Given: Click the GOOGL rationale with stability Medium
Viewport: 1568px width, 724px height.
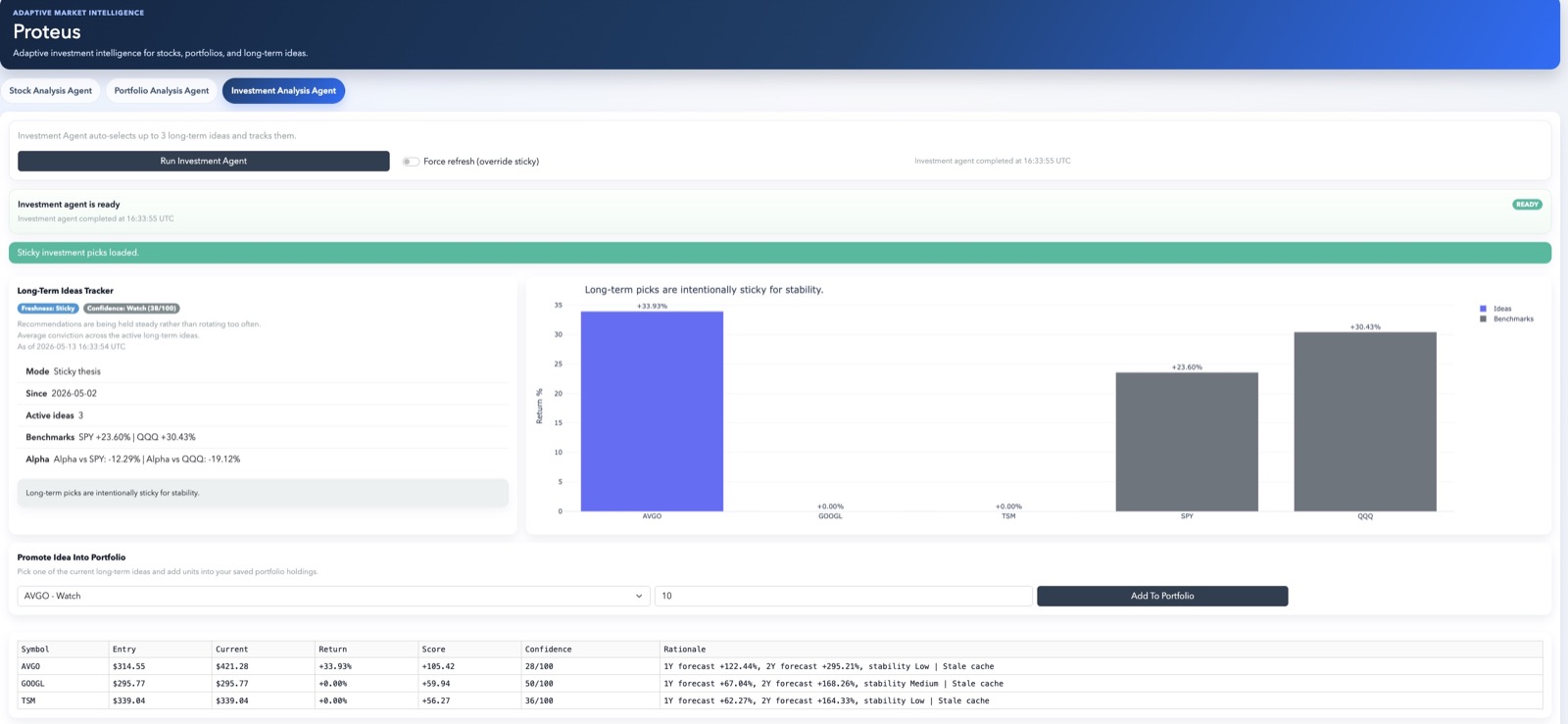Looking at the screenshot, I should (1101, 683).
